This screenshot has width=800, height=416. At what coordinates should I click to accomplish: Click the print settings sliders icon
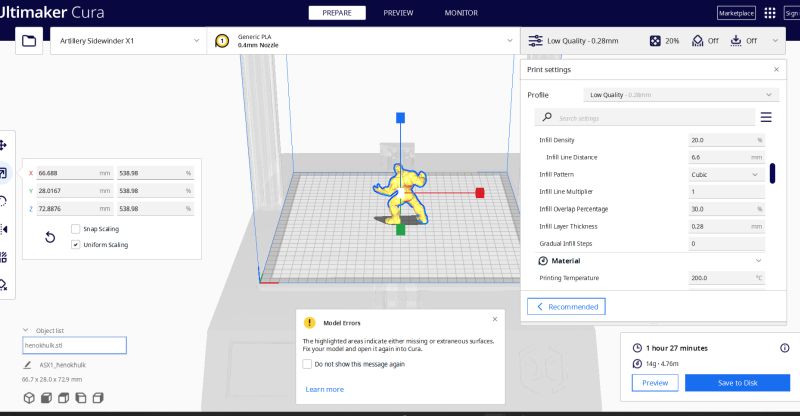[x=535, y=41]
